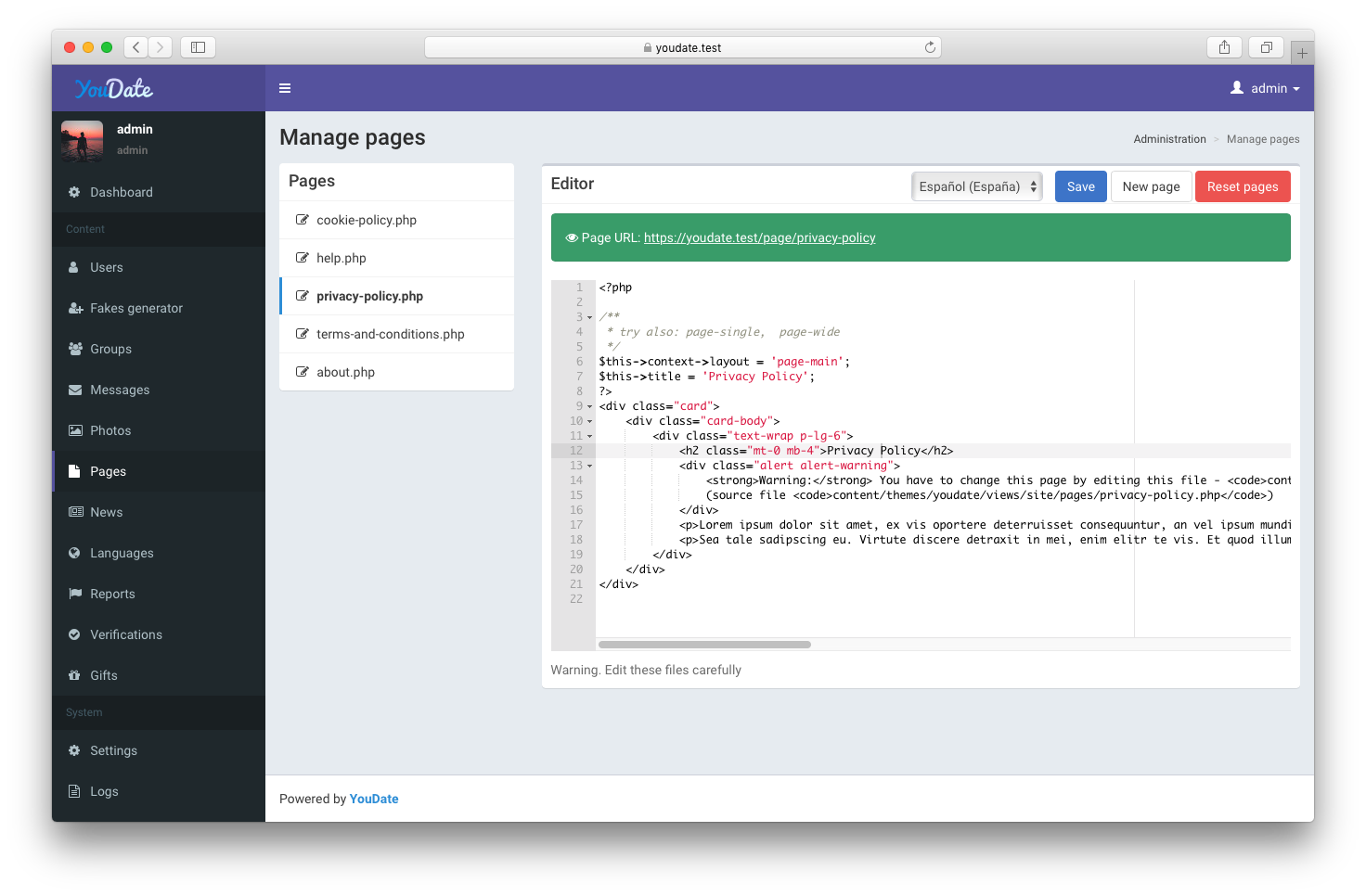Open the privacy-policy page URL link

[x=759, y=237]
